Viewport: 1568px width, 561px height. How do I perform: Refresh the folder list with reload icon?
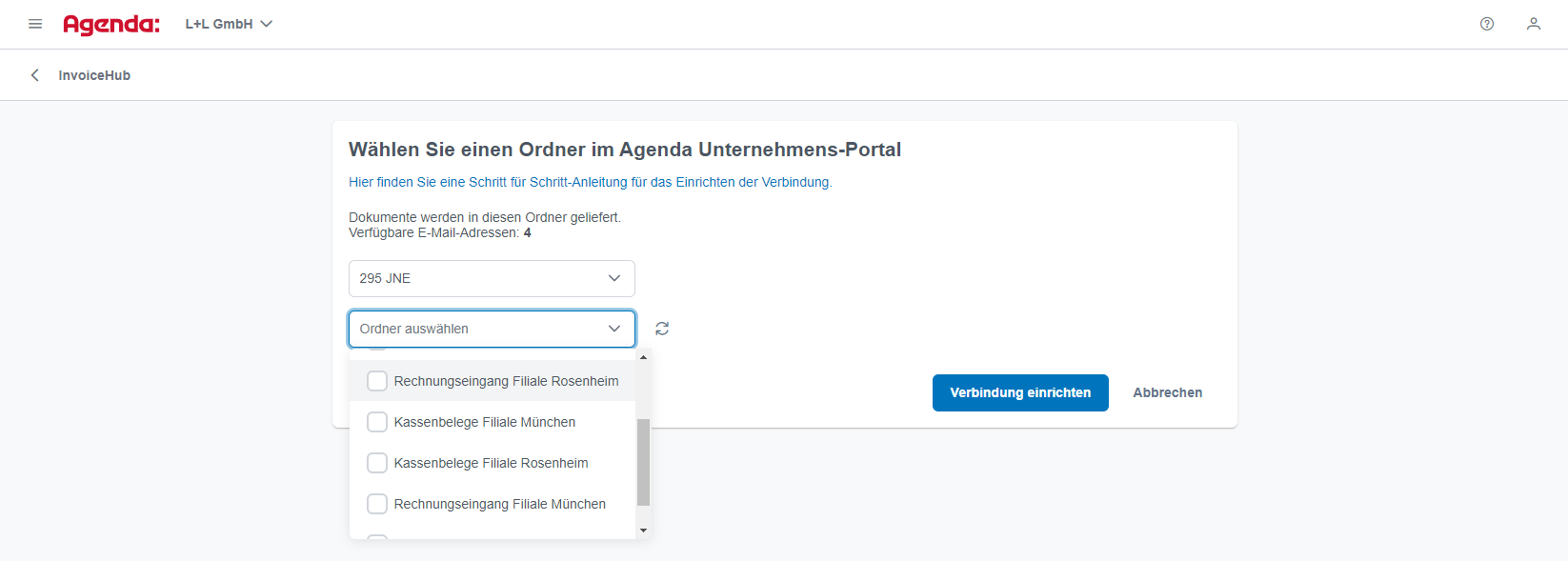[x=662, y=329]
